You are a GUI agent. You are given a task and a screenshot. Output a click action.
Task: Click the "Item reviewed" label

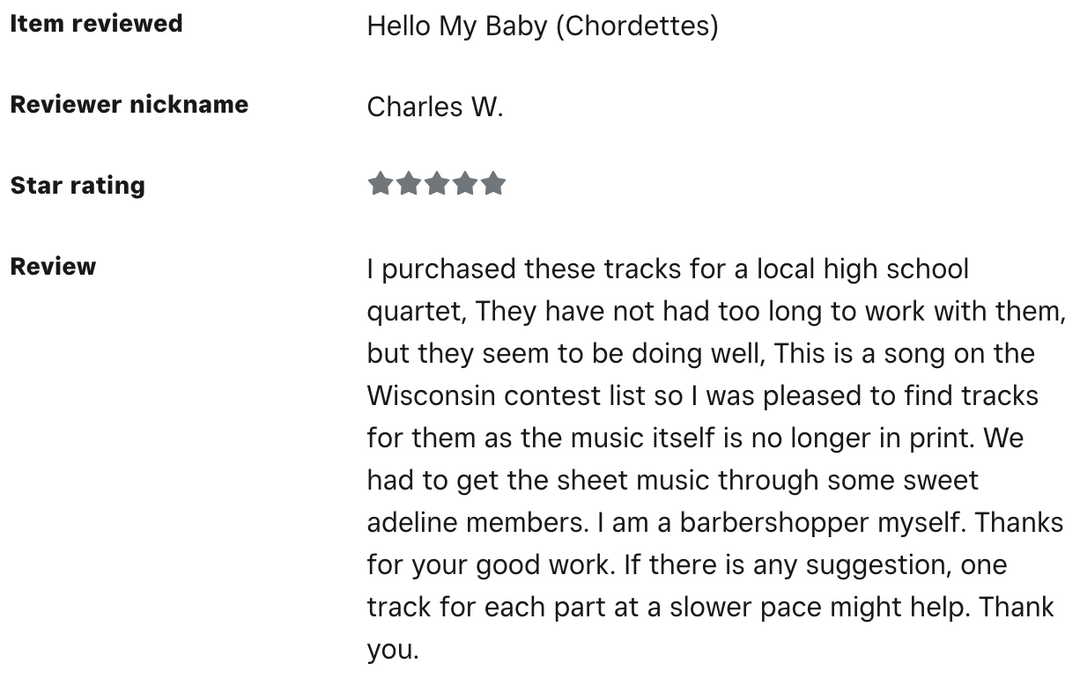[96, 23]
